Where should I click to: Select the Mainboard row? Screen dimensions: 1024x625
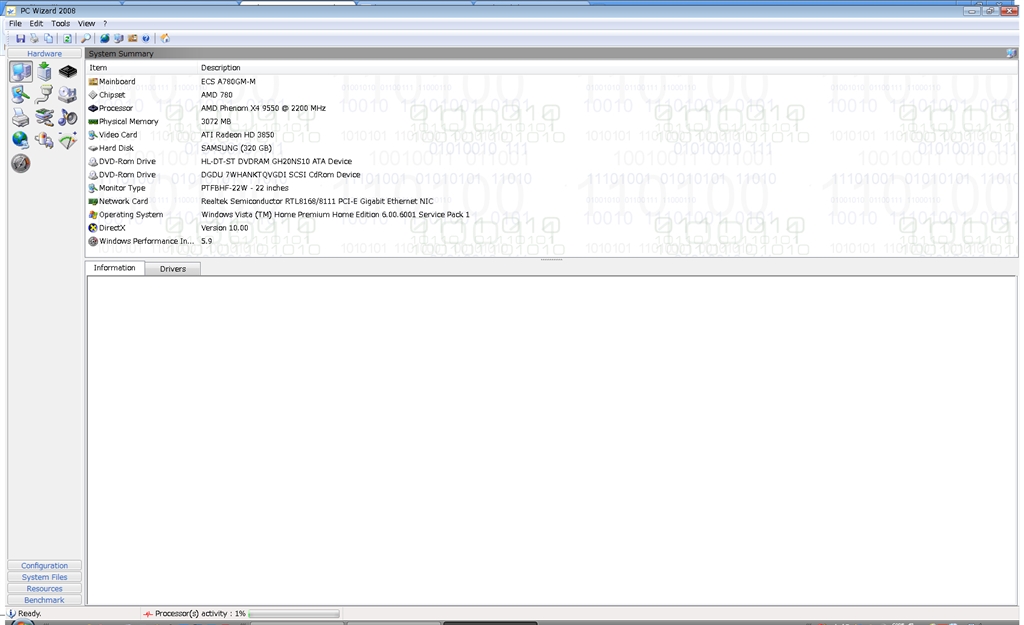coord(552,82)
